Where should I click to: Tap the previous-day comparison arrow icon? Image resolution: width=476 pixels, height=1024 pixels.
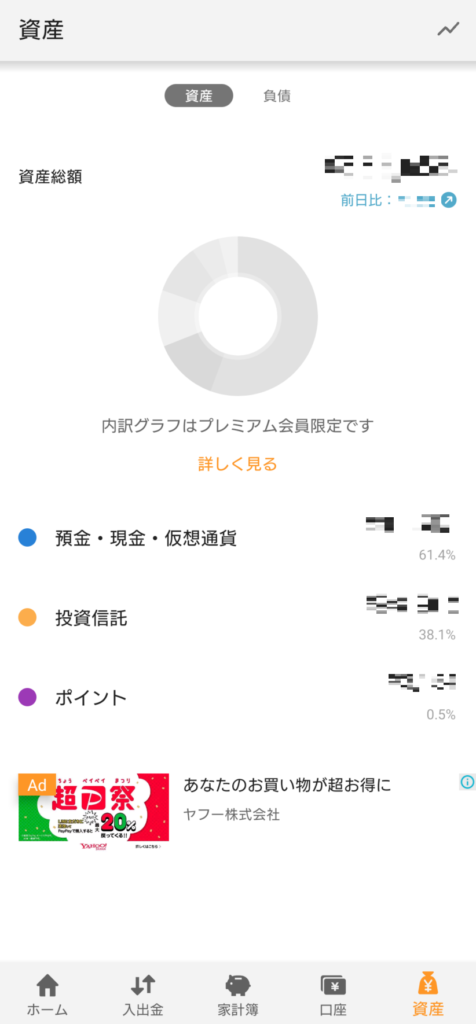point(449,200)
